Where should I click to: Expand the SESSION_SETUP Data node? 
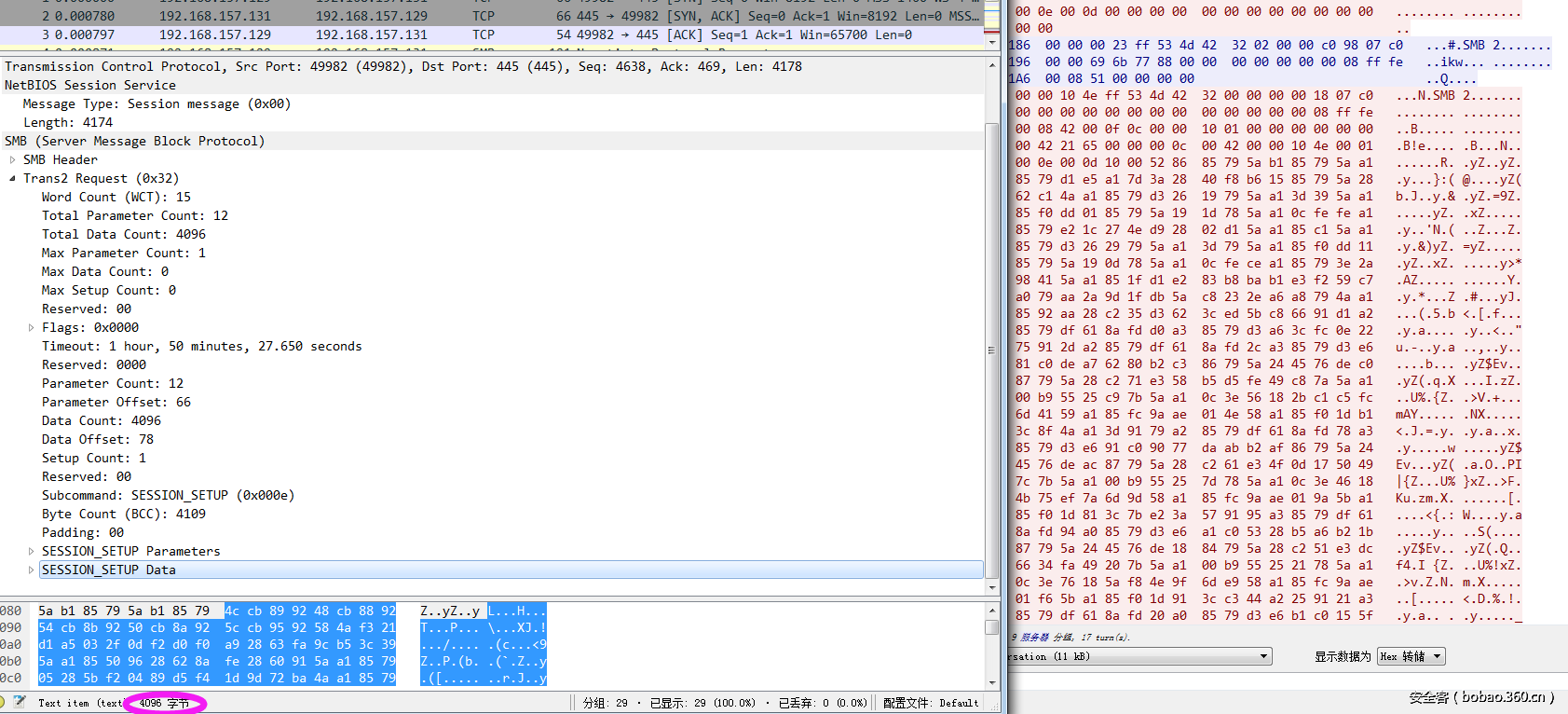coord(31,570)
